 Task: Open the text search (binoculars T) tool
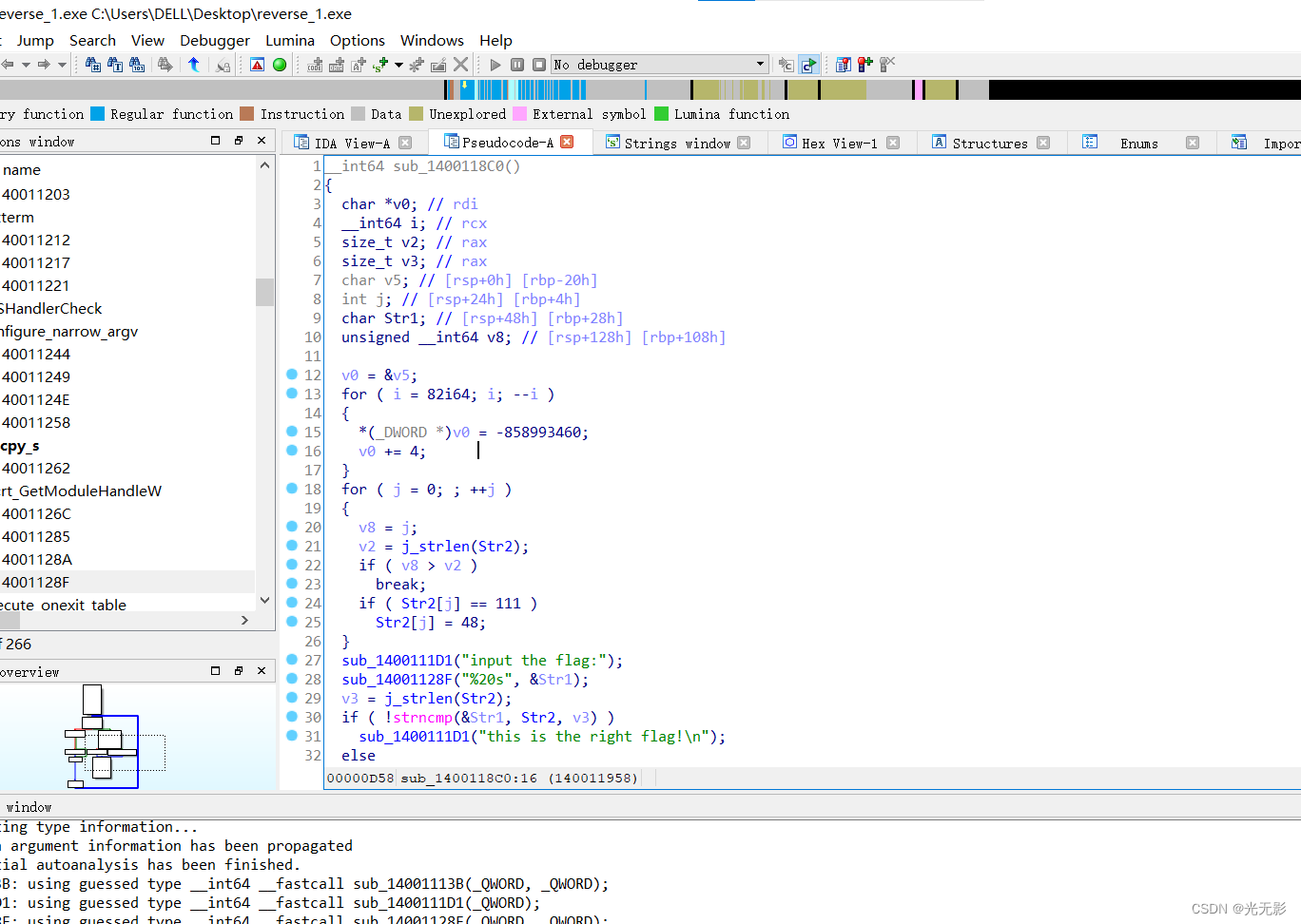coord(115,64)
